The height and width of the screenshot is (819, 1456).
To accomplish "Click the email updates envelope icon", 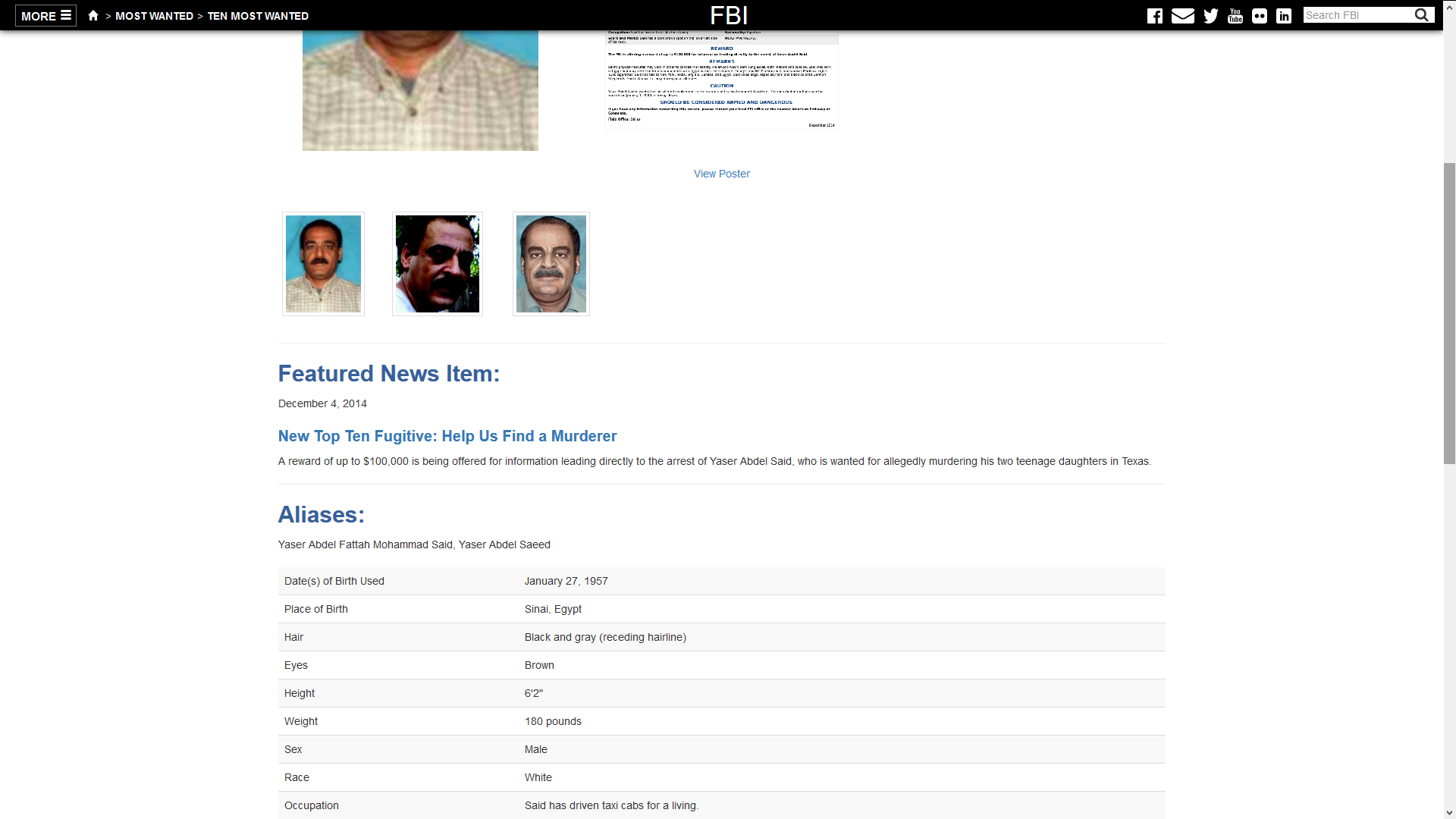I will 1182,16.
